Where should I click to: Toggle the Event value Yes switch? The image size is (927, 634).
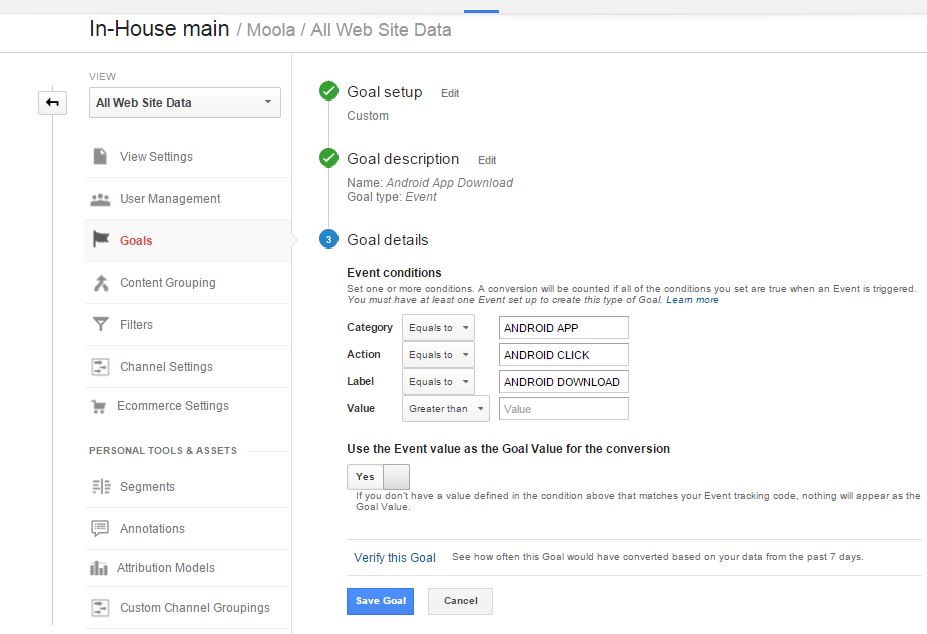pos(378,477)
